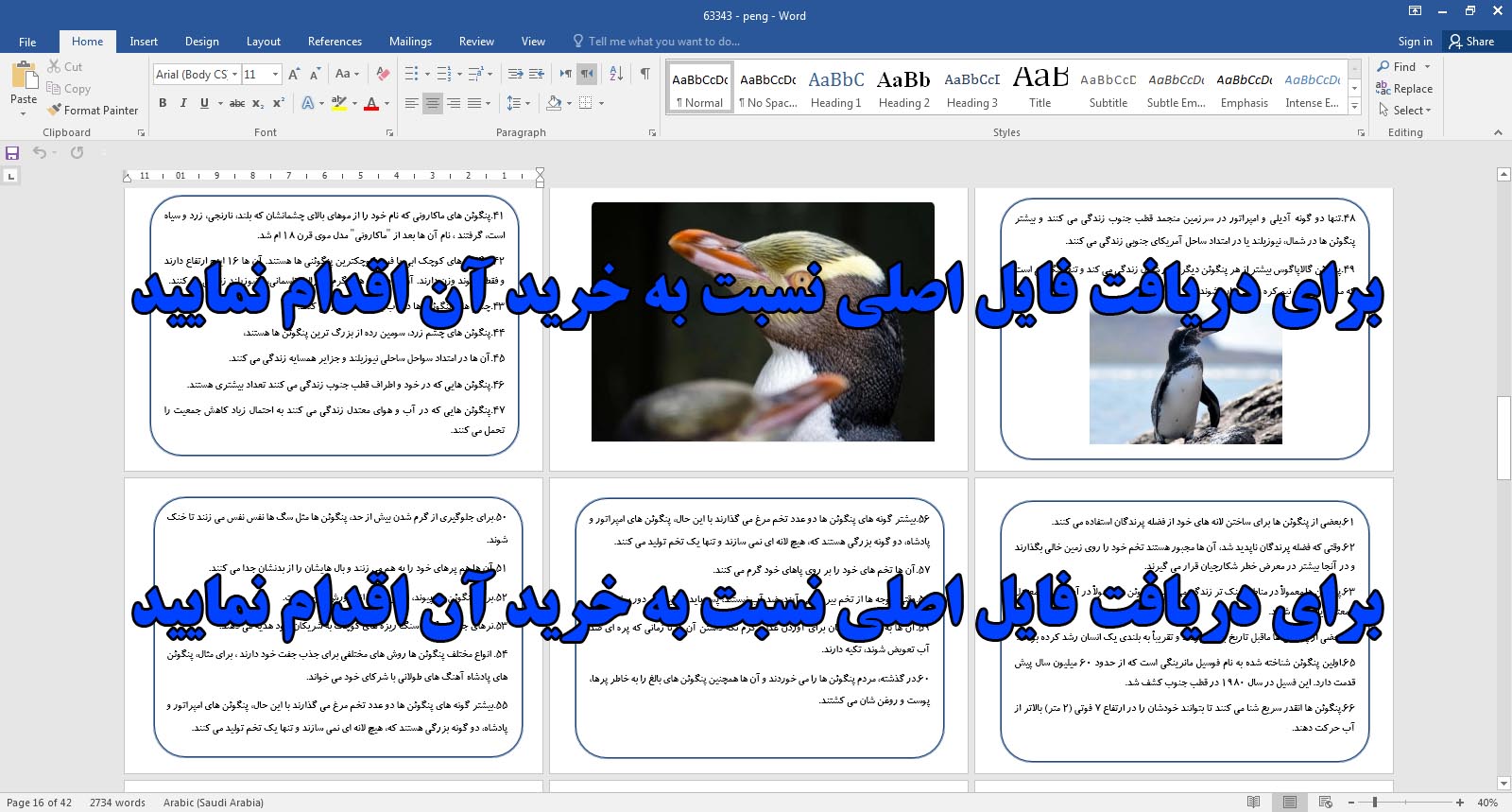Click the Clear All Formatting eraser icon
Image resolution: width=1512 pixels, height=812 pixels.
(x=383, y=74)
